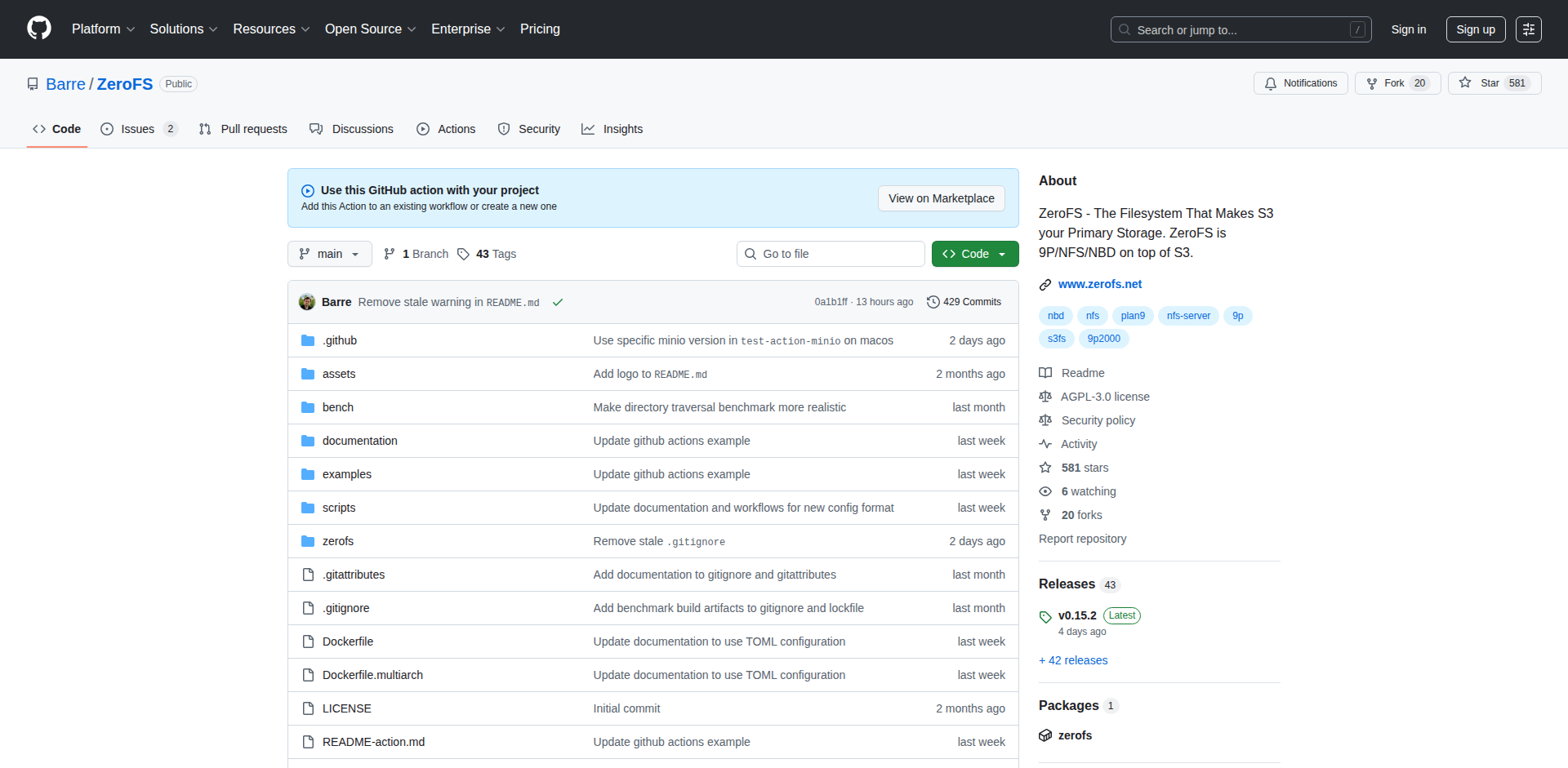The width and height of the screenshot is (1568, 768).
Task: Focus the Go to file field
Action: tap(831, 254)
